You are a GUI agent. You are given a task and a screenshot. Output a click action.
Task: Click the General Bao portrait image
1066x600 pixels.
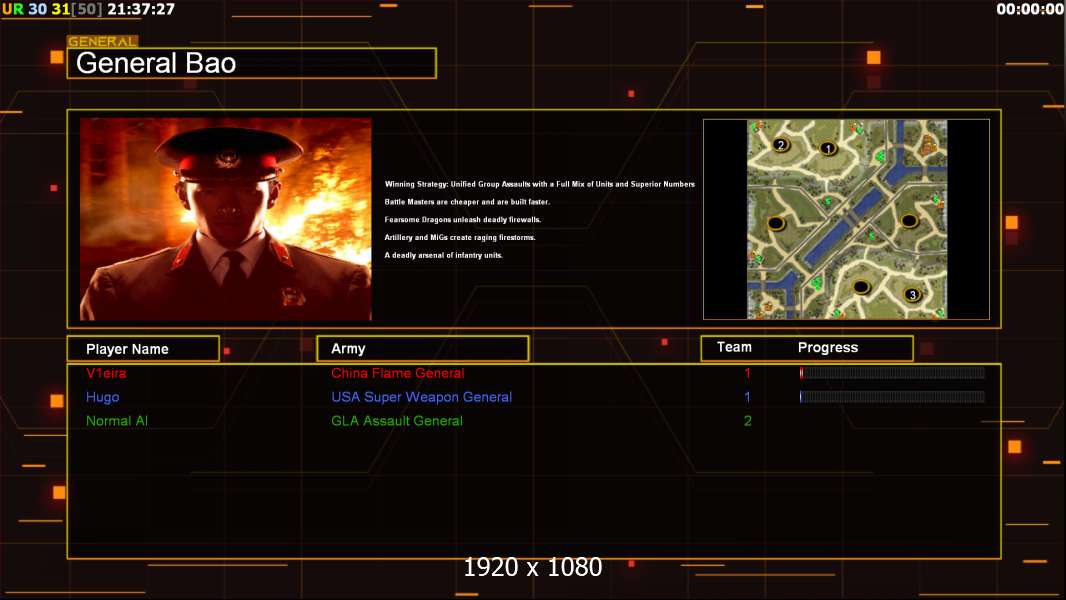(x=226, y=219)
